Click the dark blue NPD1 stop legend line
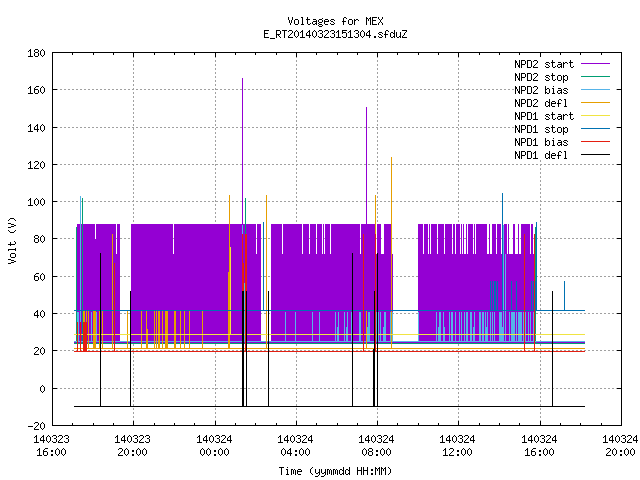640x480 pixels. point(595,129)
